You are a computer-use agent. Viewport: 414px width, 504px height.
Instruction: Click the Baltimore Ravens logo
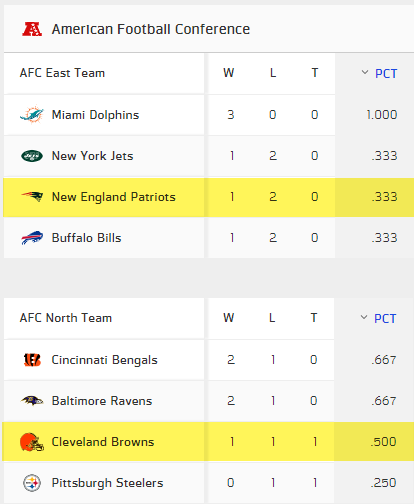pos(32,401)
